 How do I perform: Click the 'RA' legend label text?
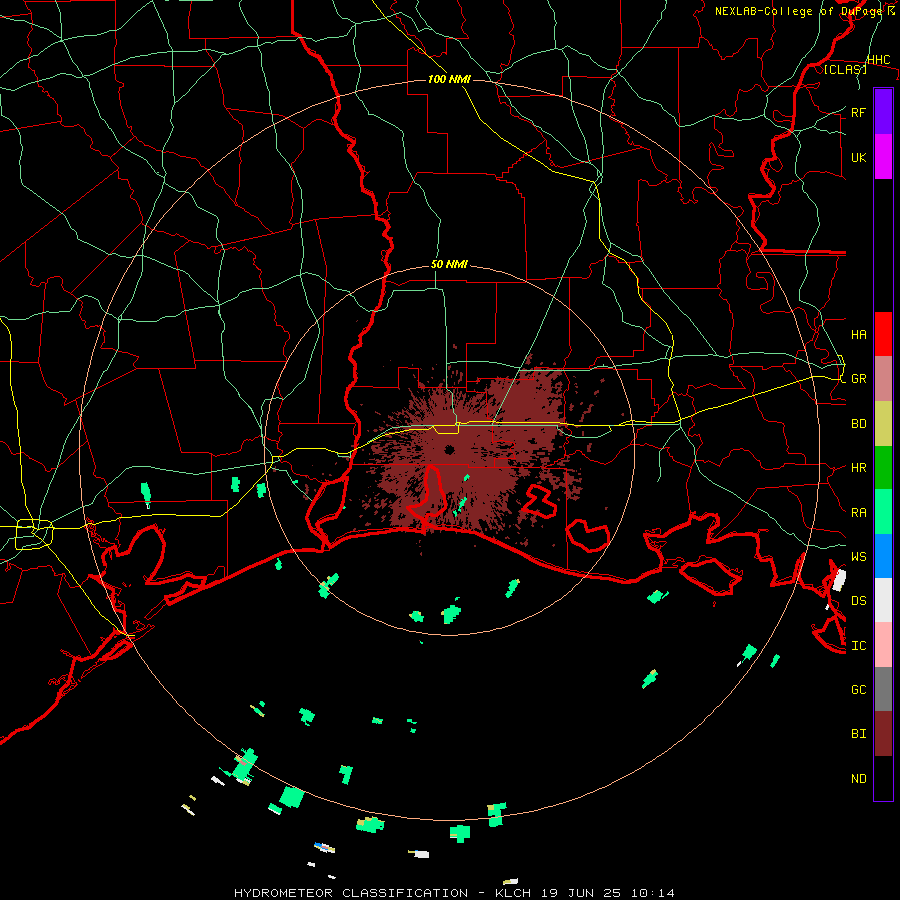(x=858, y=512)
